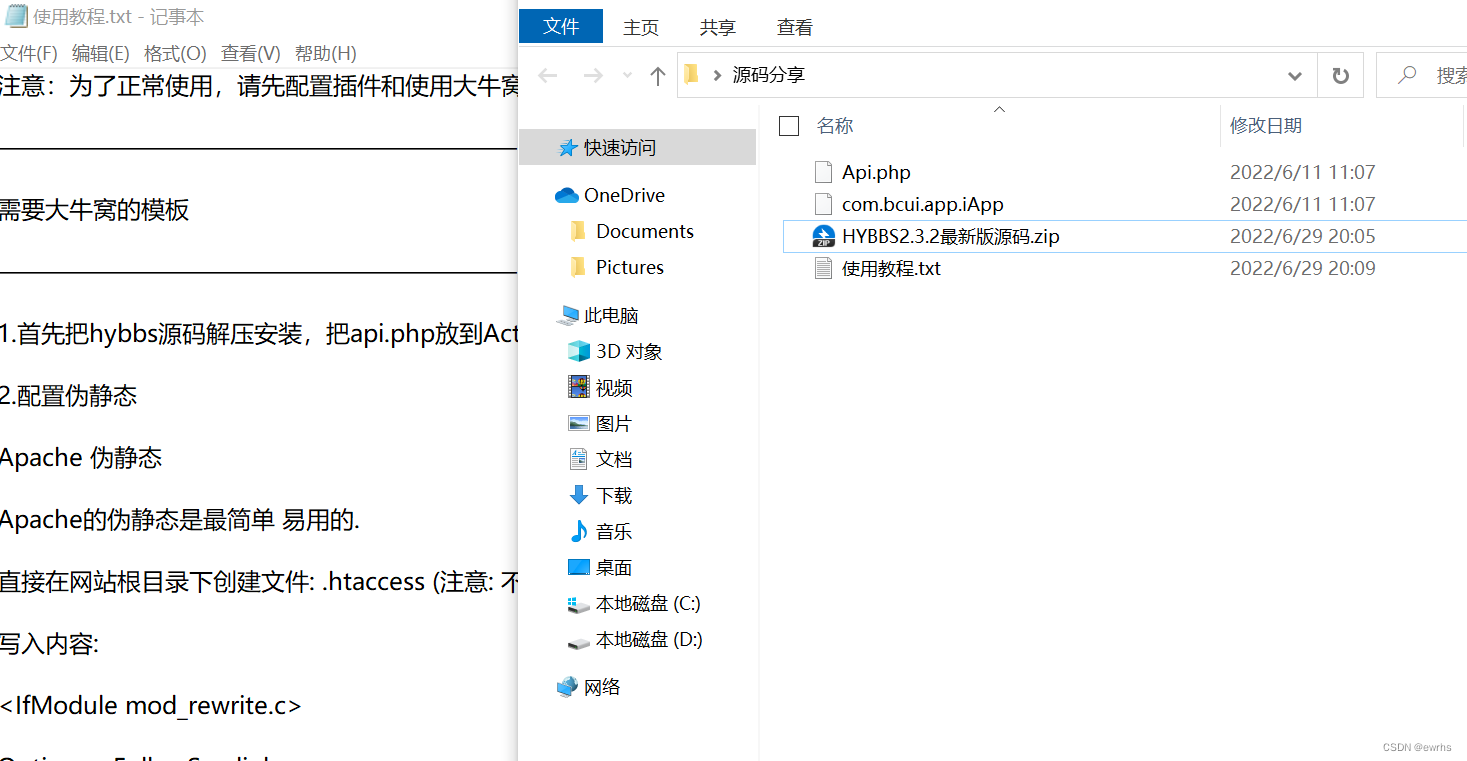Open the Api.php file
The image size is (1467, 761).
click(x=876, y=172)
